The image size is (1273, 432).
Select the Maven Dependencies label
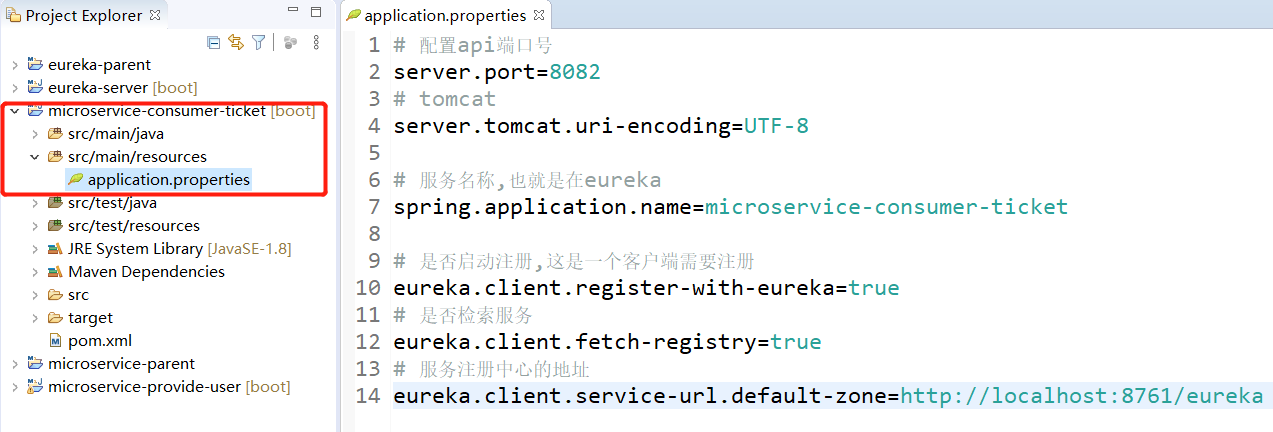pyautogui.click(x=146, y=272)
